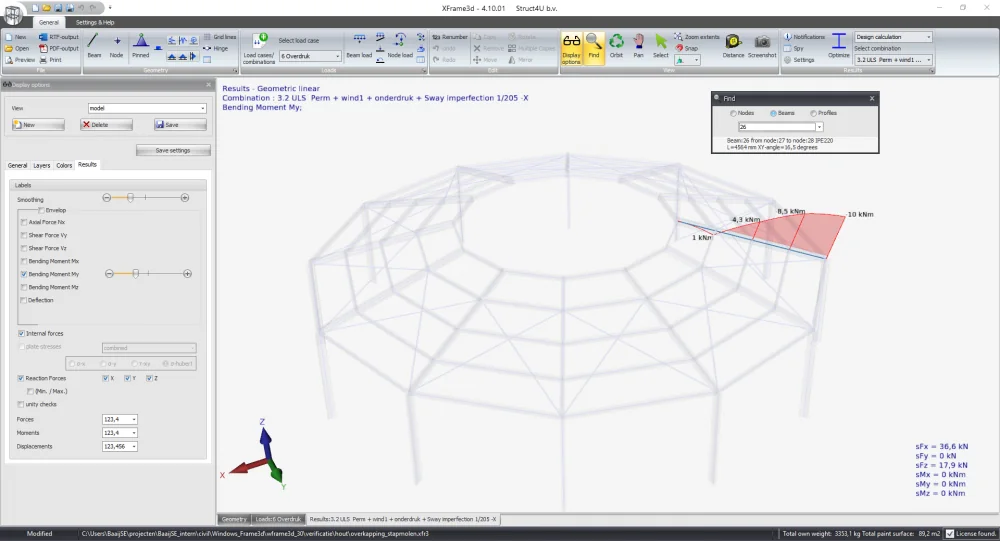1000x541 pixels.
Task: Switch to Settings & Help ribbon tab
Action: click(95, 22)
